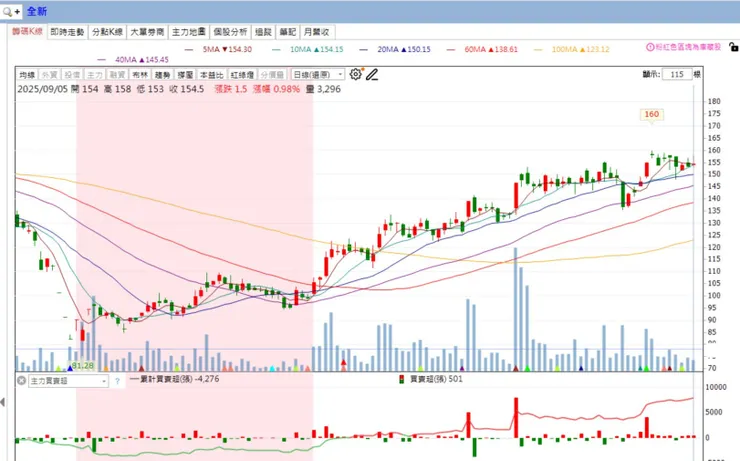Open help question mark for 主力買賣超
Image resolution: width=740 pixels, height=461 pixels.
click(118, 381)
